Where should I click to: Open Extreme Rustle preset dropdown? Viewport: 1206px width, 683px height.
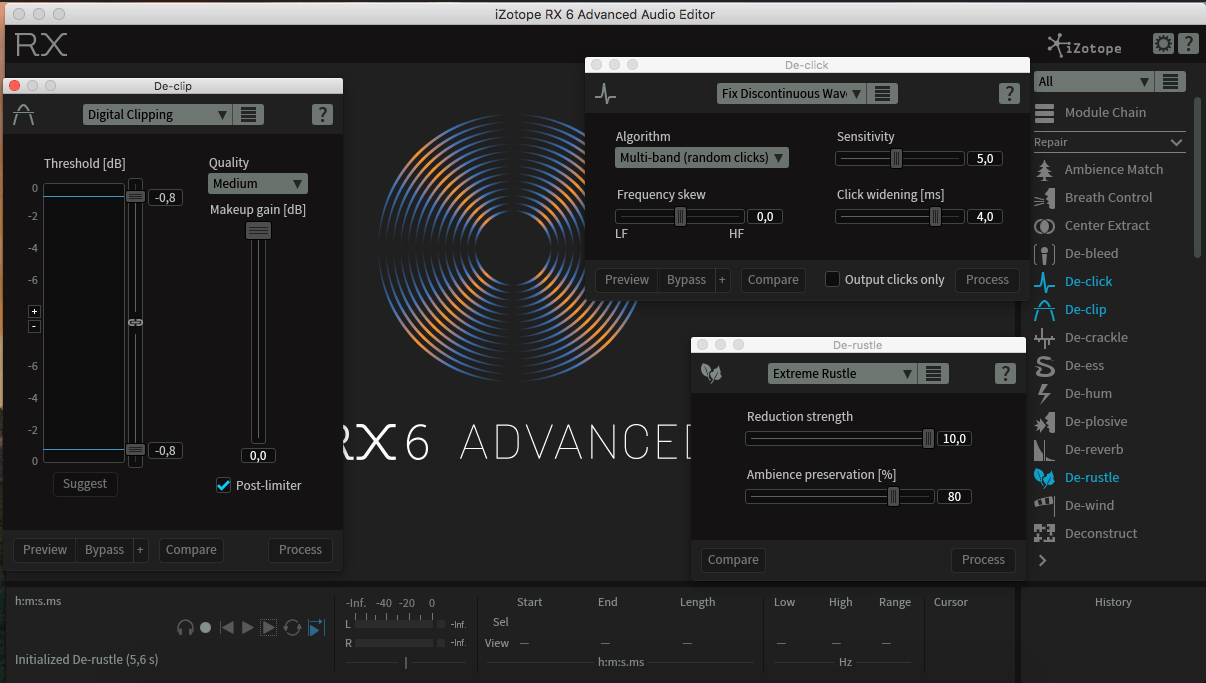(x=842, y=373)
